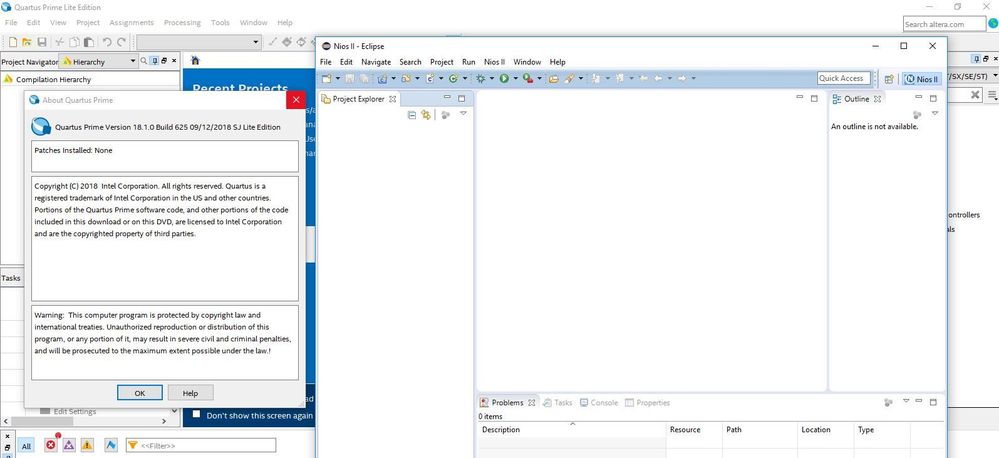Image resolution: width=999 pixels, height=458 pixels.
Task: Collapse All in Project Explorer
Action: (412, 115)
